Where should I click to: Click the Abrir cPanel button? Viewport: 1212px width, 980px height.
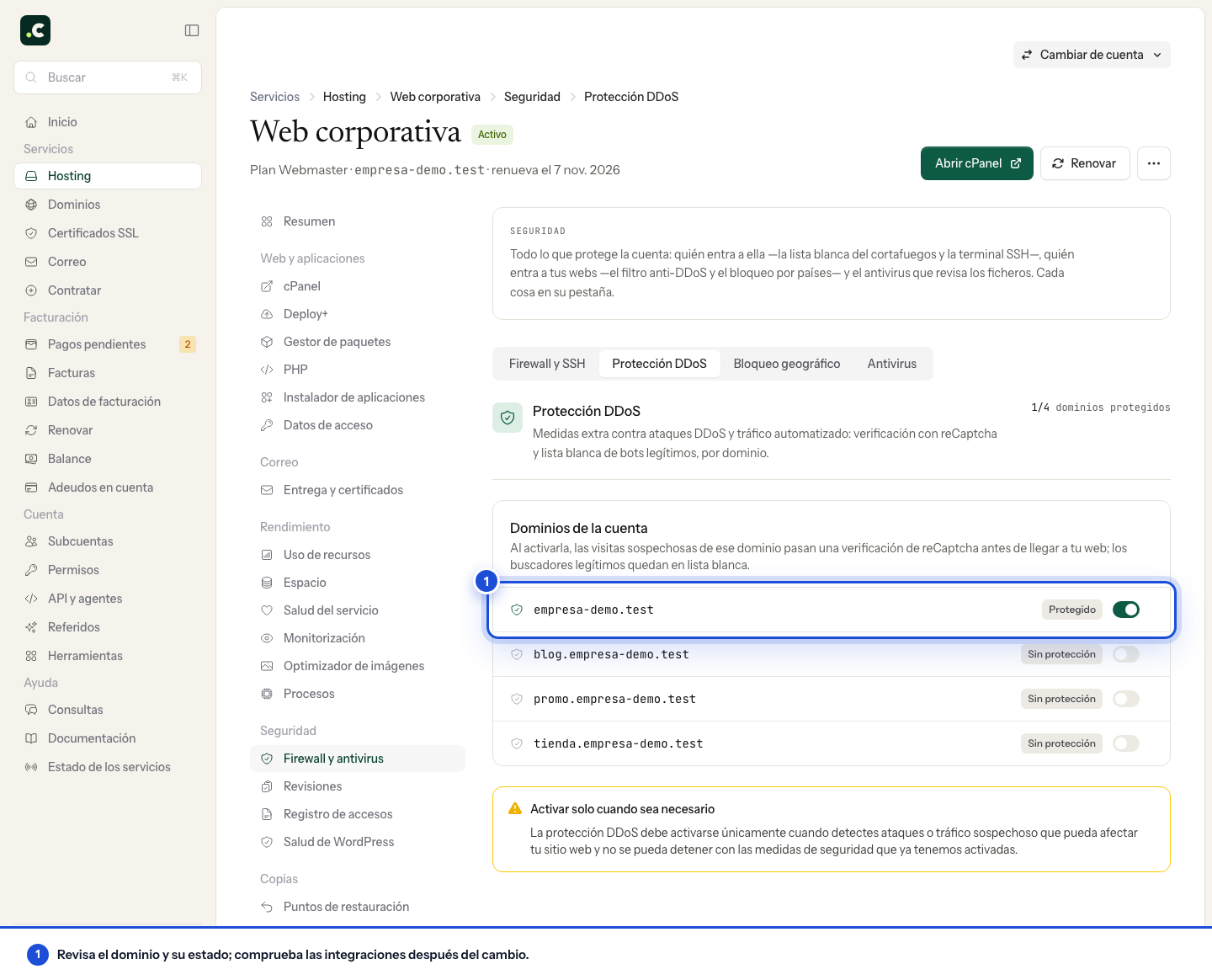[x=977, y=163]
